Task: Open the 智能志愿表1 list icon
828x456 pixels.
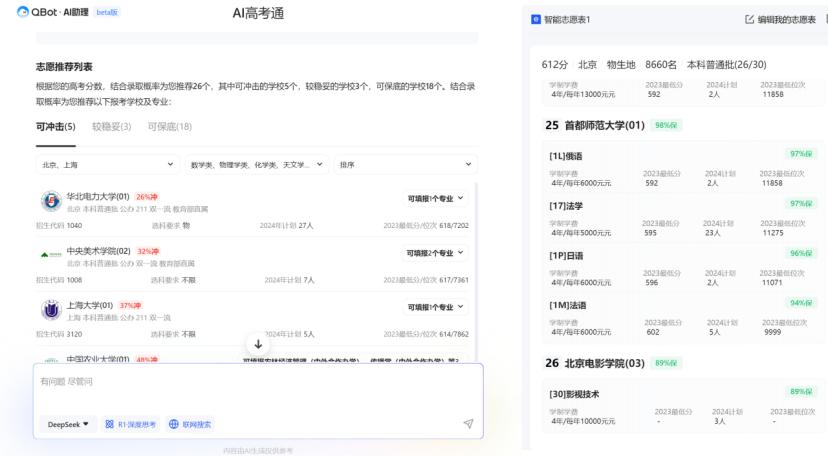Action: tap(535, 20)
